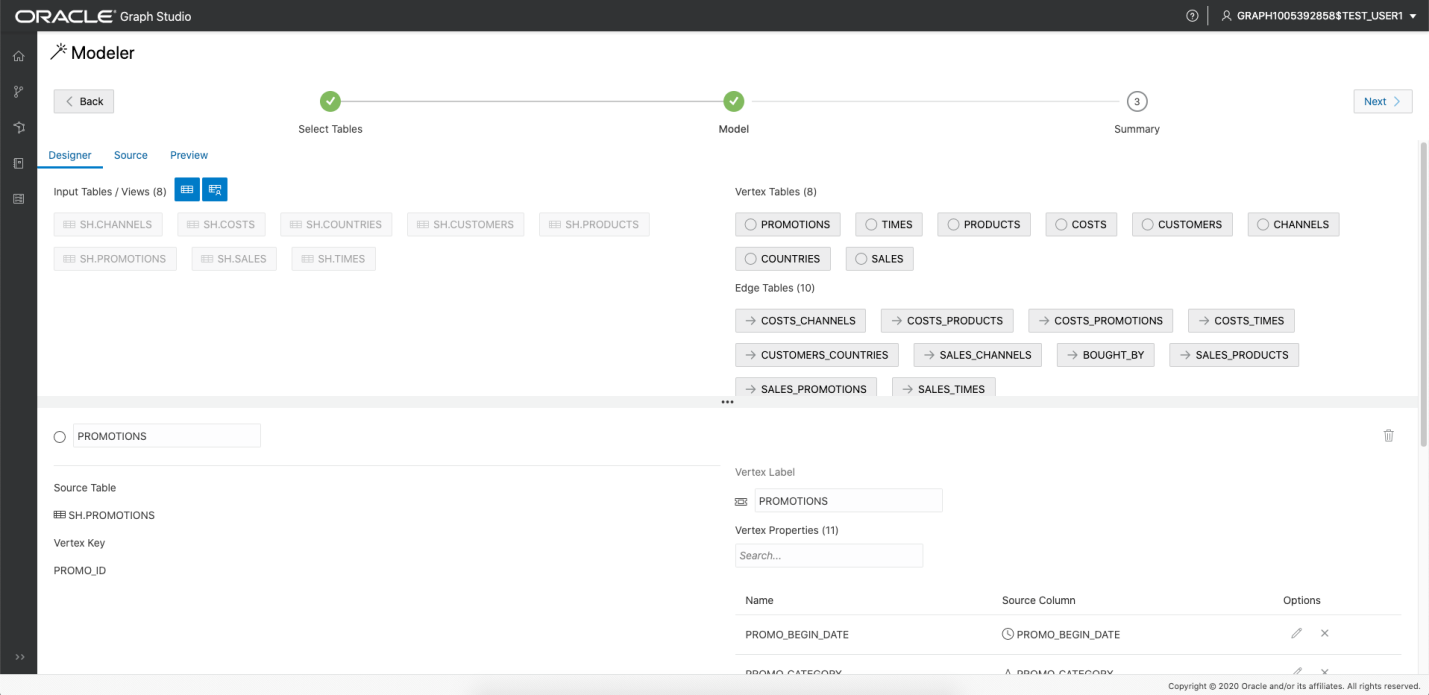Remove the PROMO_BEGIN_DATE property X icon
Viewport: 1429px width, 695px height.
(1324, 633)
